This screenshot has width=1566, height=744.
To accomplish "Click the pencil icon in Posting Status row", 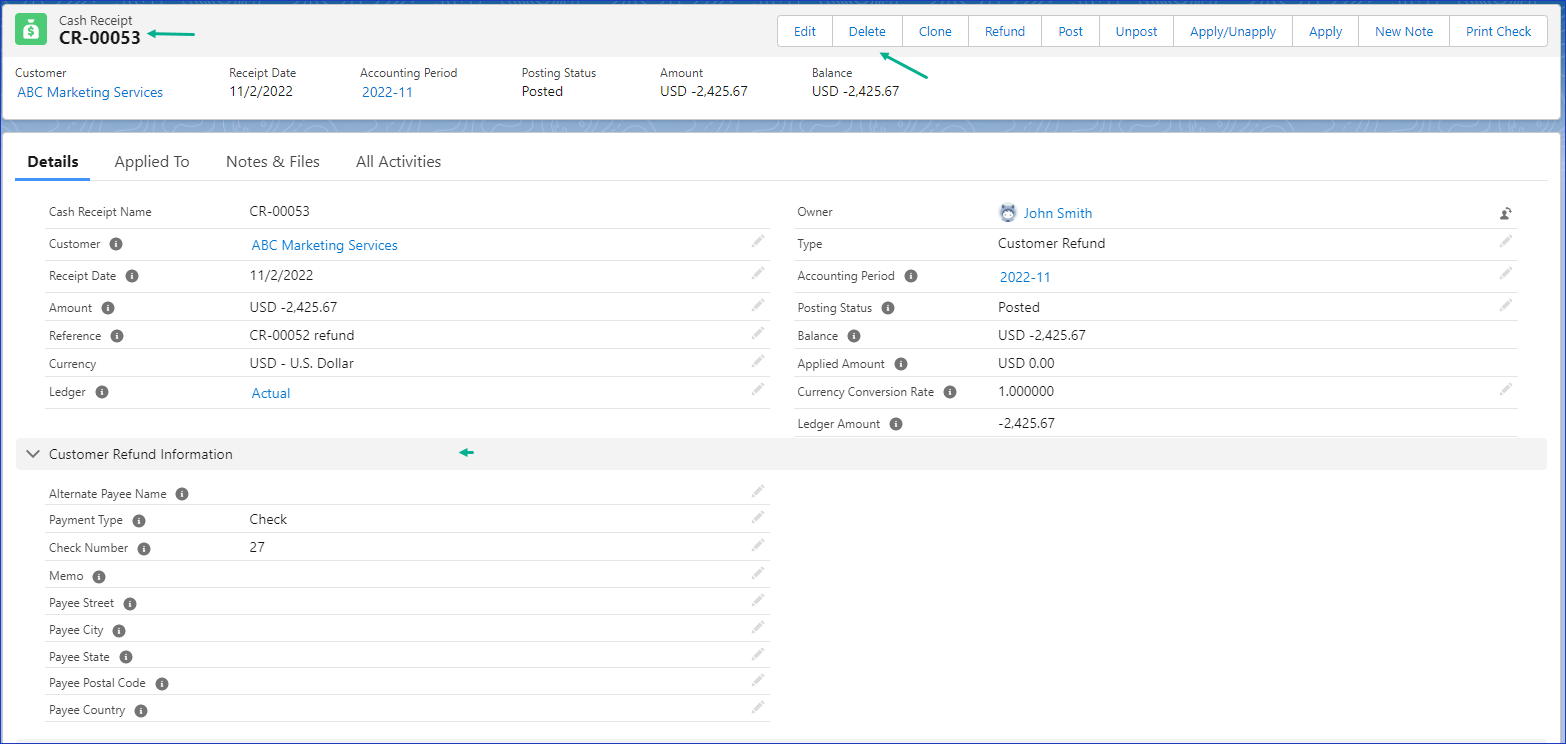I will [1505, 305].
